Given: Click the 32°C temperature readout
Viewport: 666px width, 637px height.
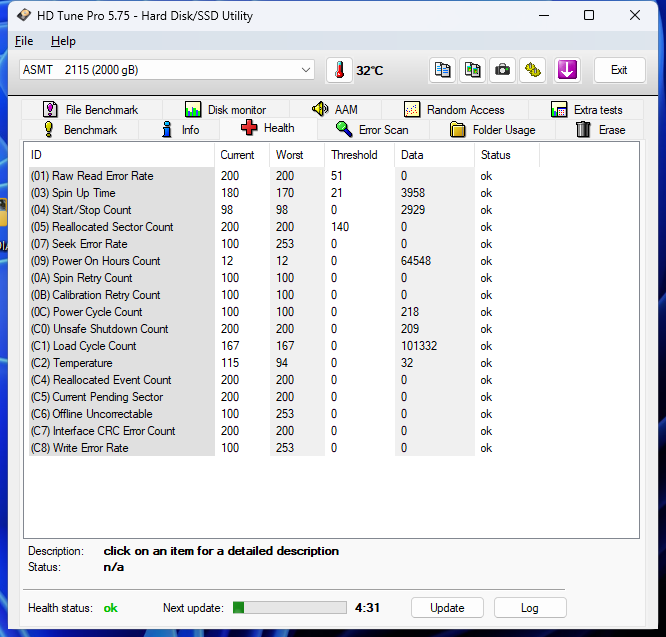Looking at the screenshot, I should pyautogui.click(x=370, y=70).
